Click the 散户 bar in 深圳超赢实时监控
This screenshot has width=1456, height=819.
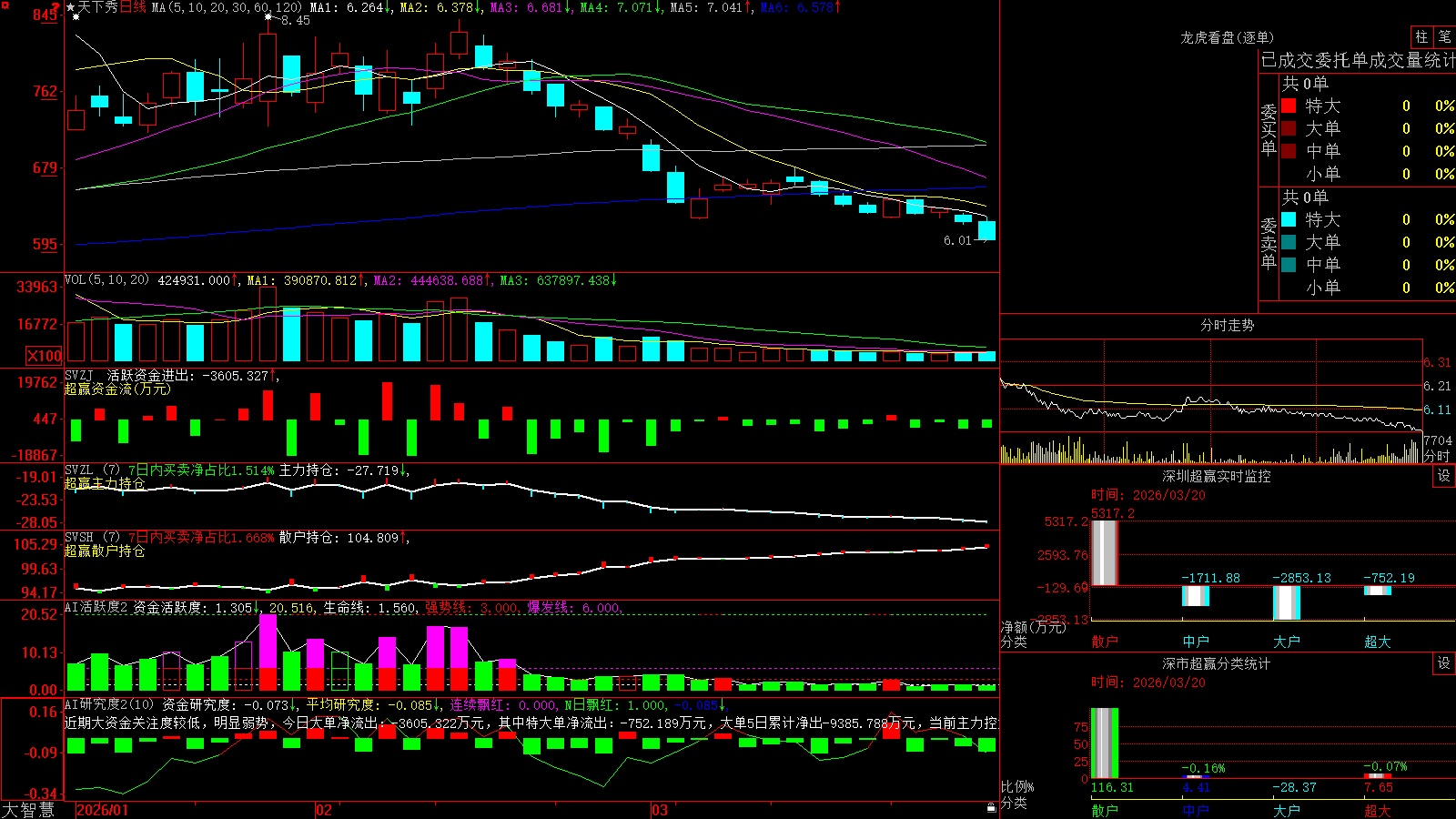[1105, 552]
